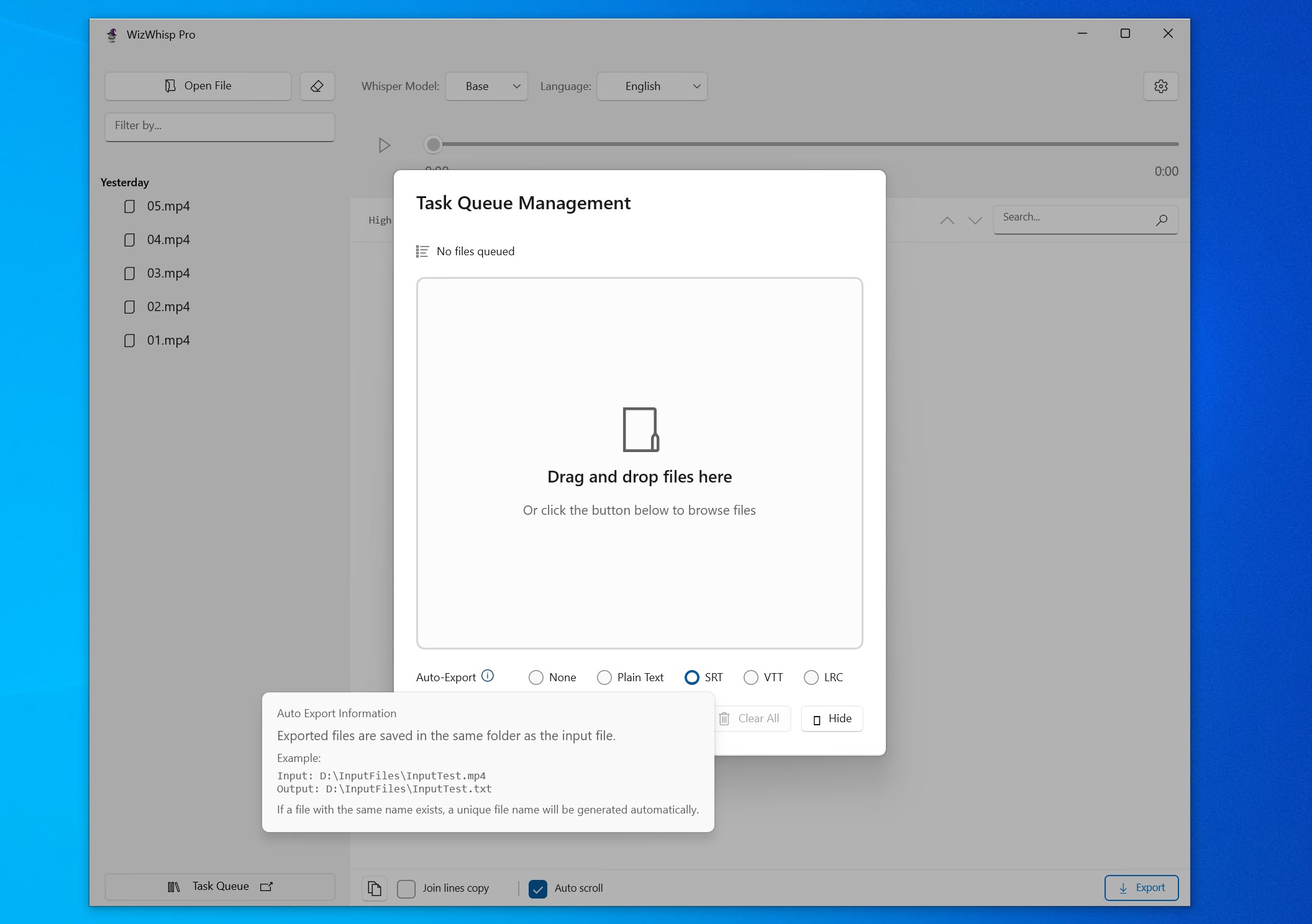Jump to next search result arrow
This screenshot has height=924, width=1312.
pos(975,220)
